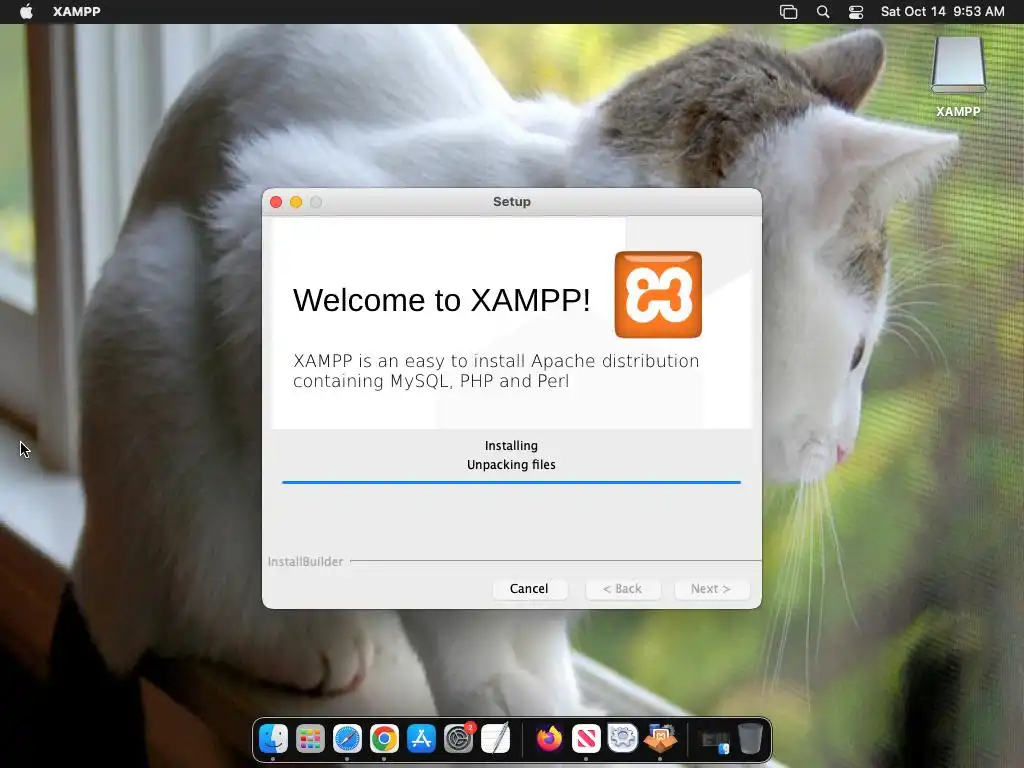Open TextEdit from the Dock
Screen dimensions: 1024x768
[496, 739]
